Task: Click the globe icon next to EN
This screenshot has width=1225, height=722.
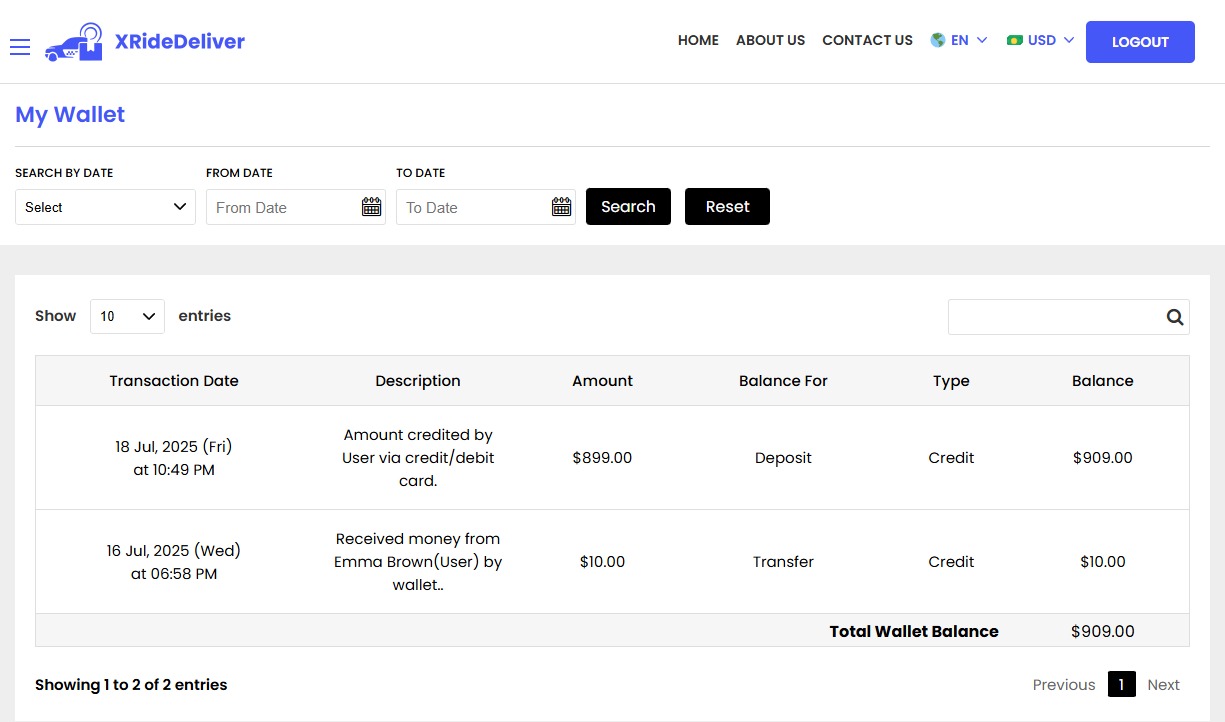Action: [937, 40]
